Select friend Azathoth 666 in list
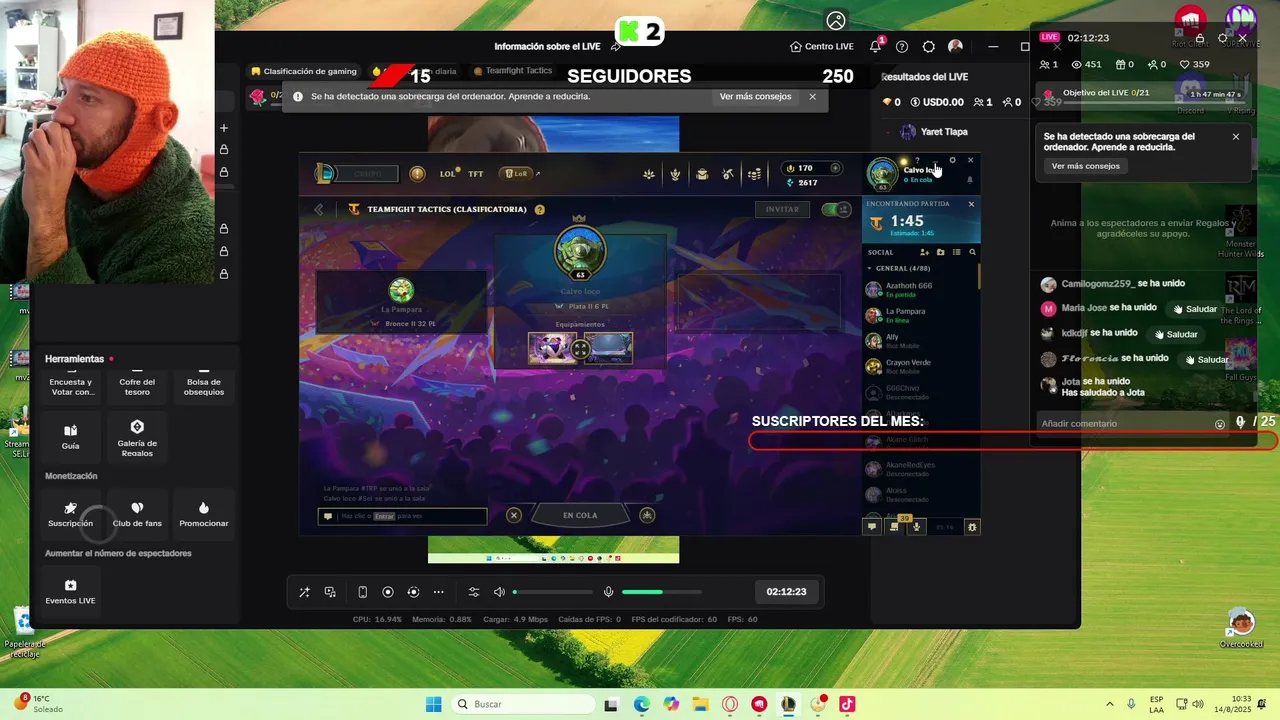 [x=920, y=289]
